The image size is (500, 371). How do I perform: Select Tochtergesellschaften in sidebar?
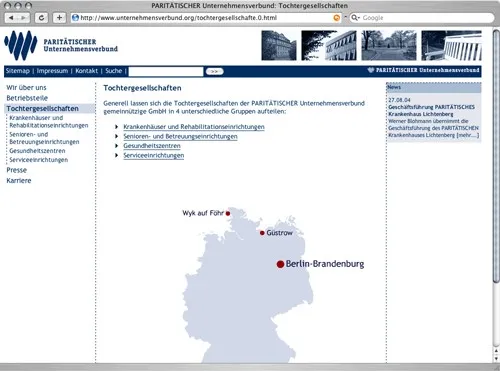[42, 108]
